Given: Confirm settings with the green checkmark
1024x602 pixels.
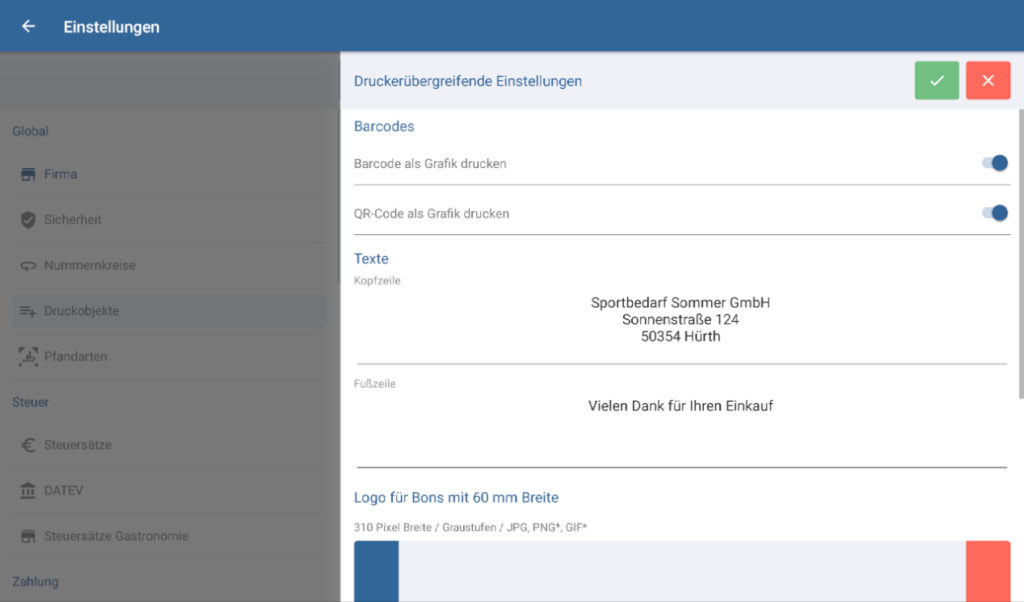Looking at the screenshot, I should click(x=936, y=81).
